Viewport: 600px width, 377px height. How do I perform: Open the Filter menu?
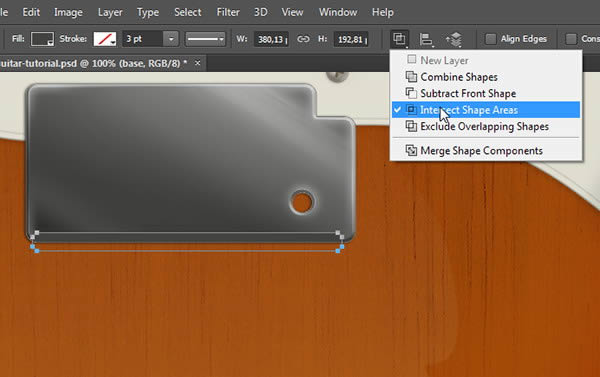[x=228, y=12]
